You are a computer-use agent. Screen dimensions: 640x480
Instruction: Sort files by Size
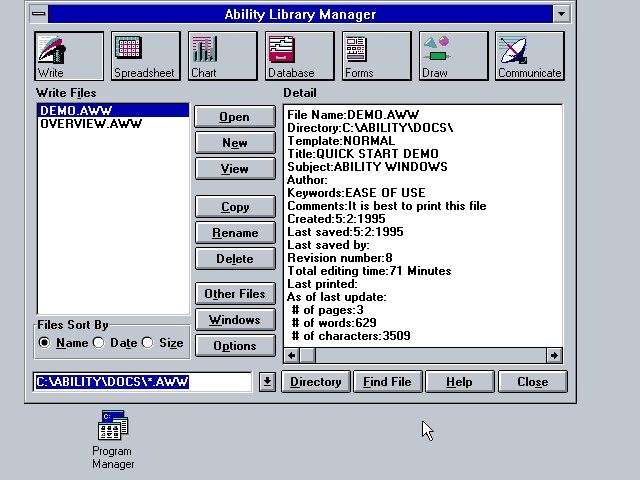(147, 342)
